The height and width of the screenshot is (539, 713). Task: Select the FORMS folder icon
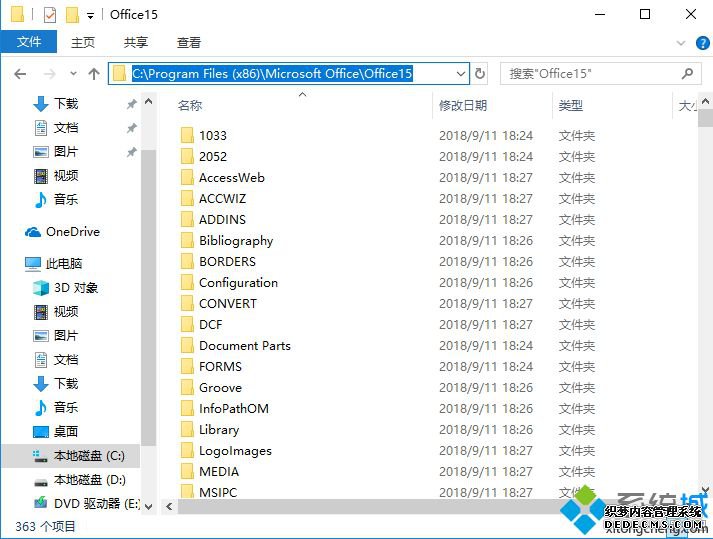point(187,367)
